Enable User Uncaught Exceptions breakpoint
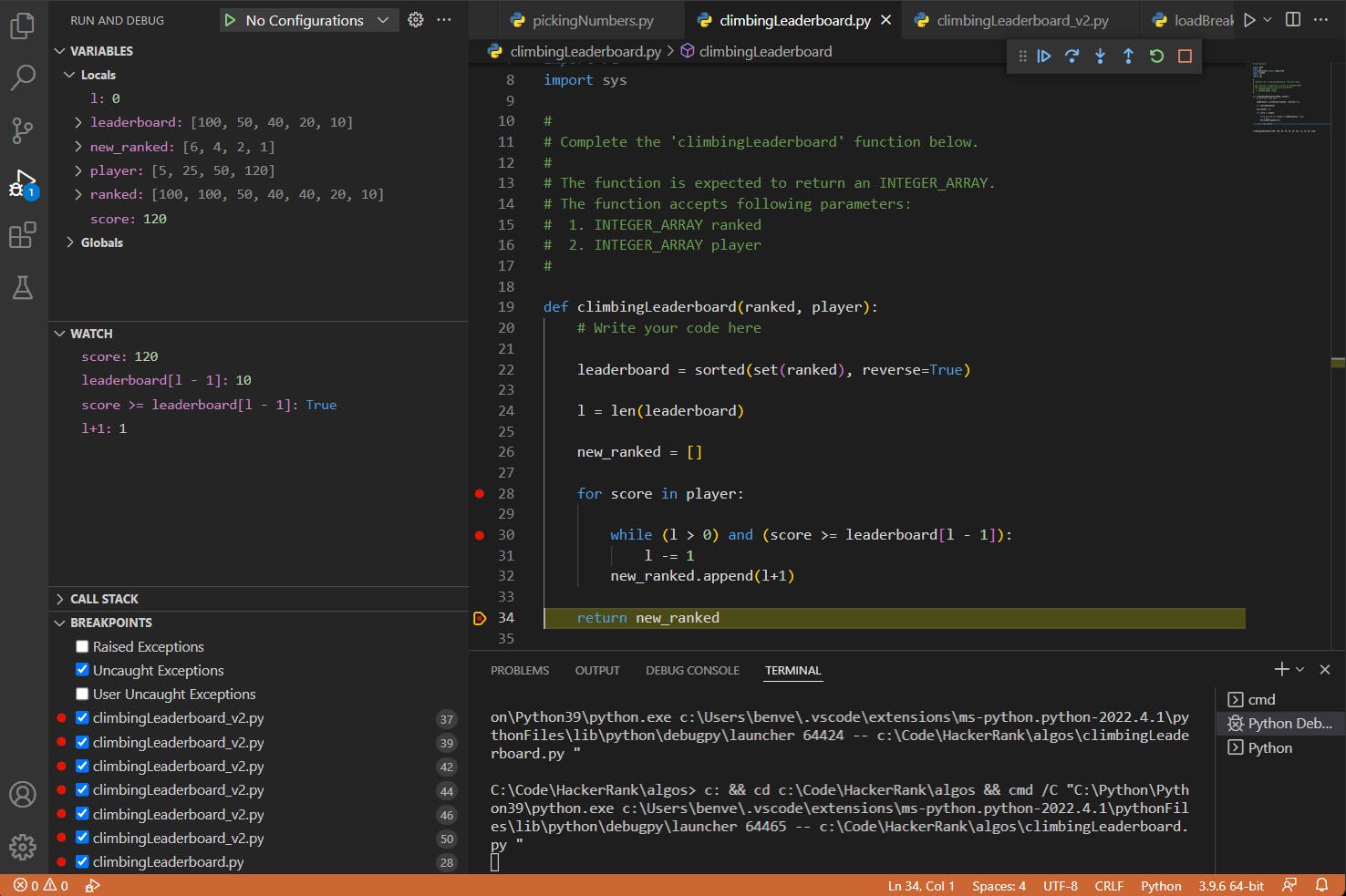 tap(82, 694)
